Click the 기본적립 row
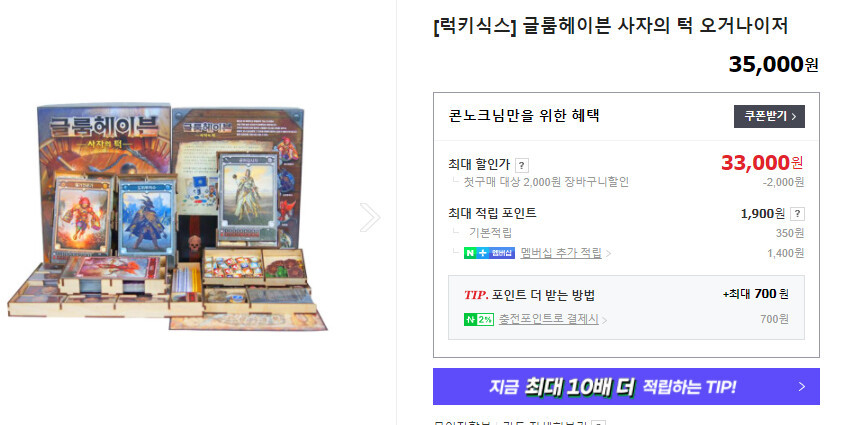Image resolution: width=854 pixels, height=425 pixels. tap(626, 233)
